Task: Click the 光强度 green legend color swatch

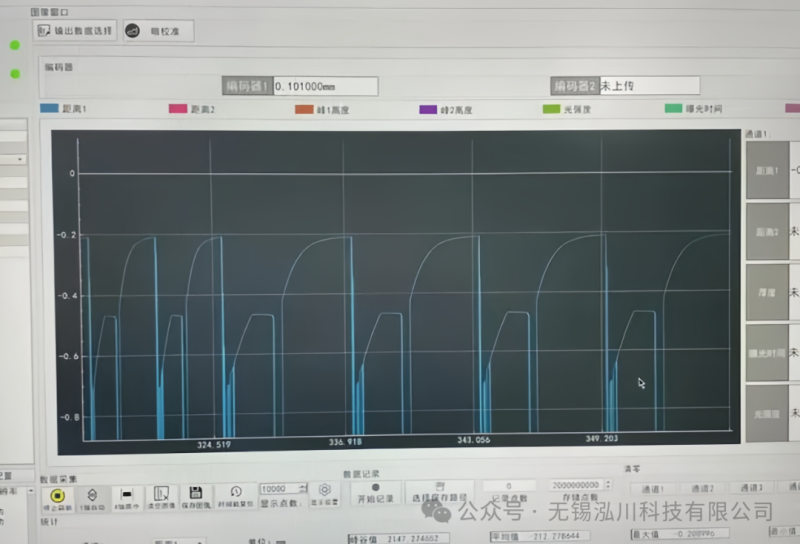Action: point(549,108)
